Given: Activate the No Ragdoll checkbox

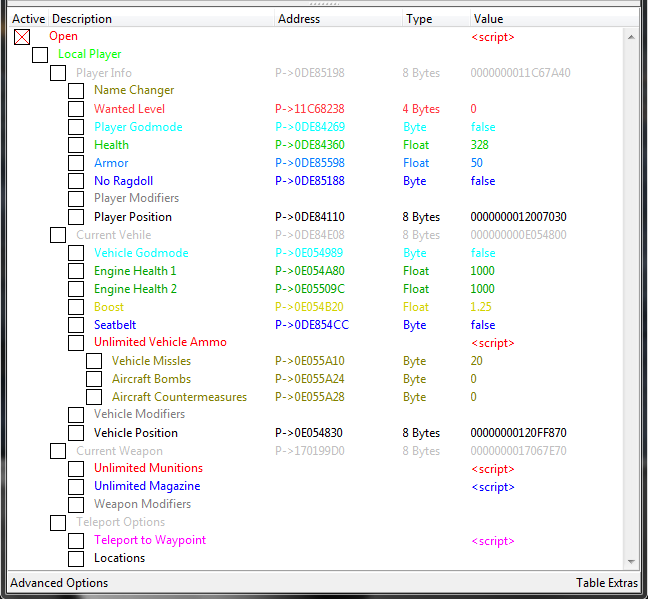Looking at the screenshot, I should point(76,181).
